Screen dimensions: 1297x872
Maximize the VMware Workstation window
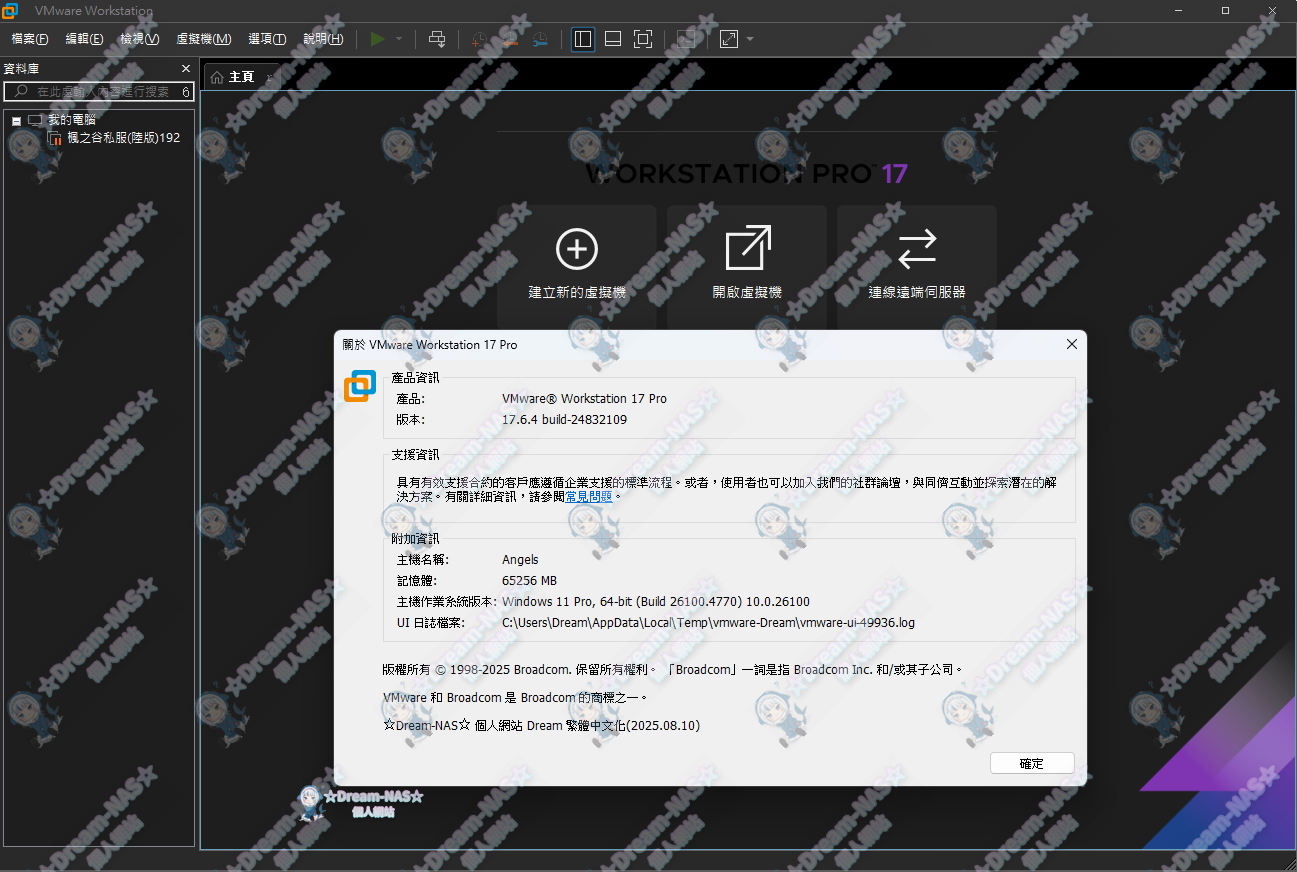[x=1225, y=10]
